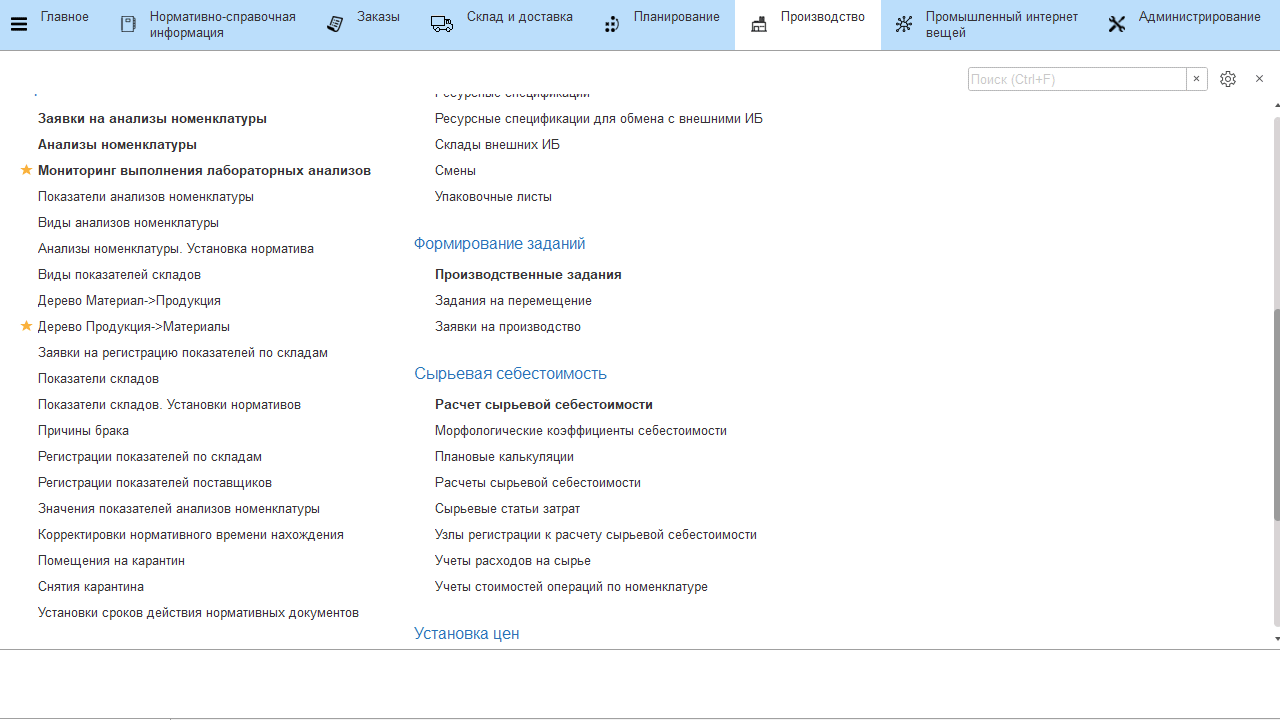Click star next to Мониторинг выполнения лабораторных анализов
Viewport: 1280px width, 720px height.
click(x=27, y=171)
